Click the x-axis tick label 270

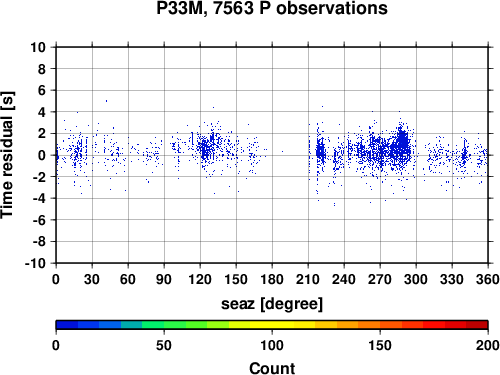click(380, 279)
